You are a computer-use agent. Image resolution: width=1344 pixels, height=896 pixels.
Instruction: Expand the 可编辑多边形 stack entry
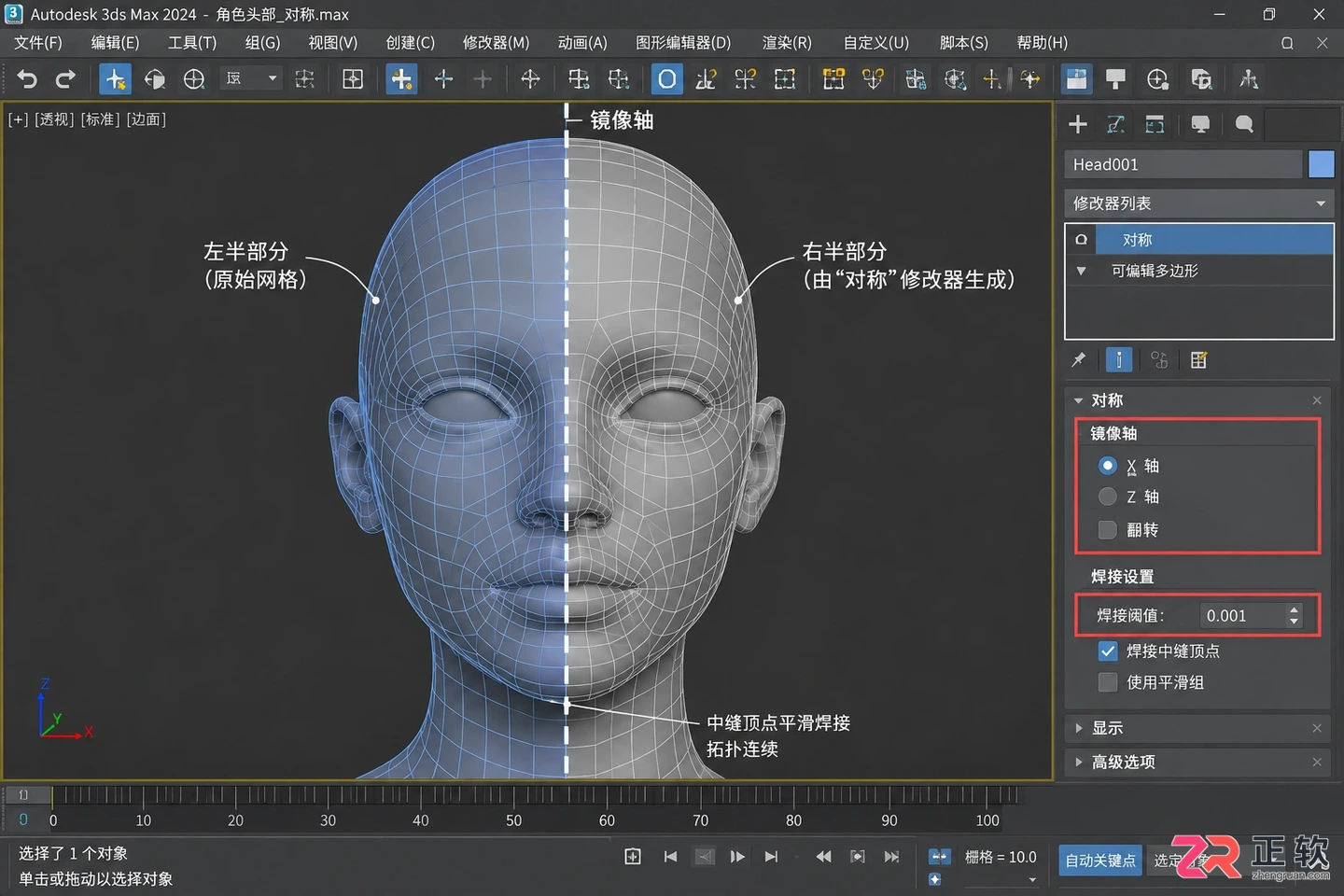(x=1082, y=272)
